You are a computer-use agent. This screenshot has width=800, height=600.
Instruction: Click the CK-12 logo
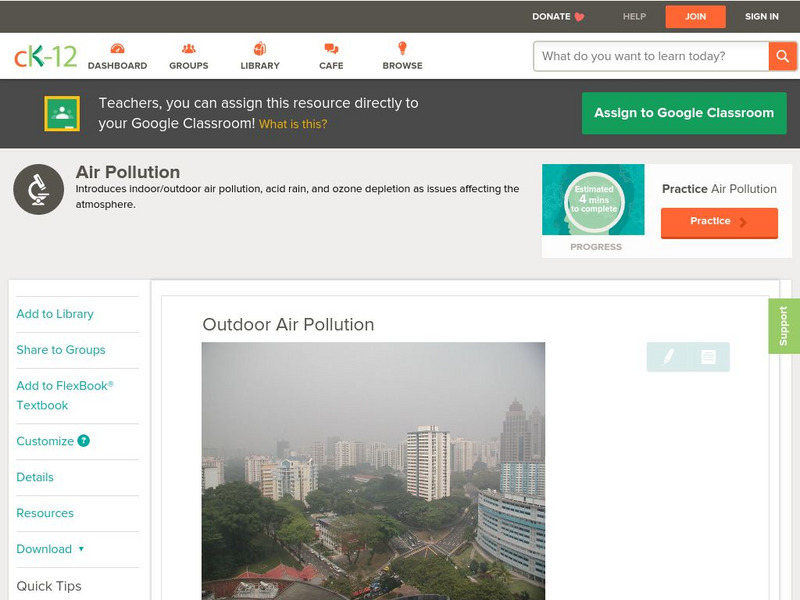pyautogui.click(x=45, y=56)
